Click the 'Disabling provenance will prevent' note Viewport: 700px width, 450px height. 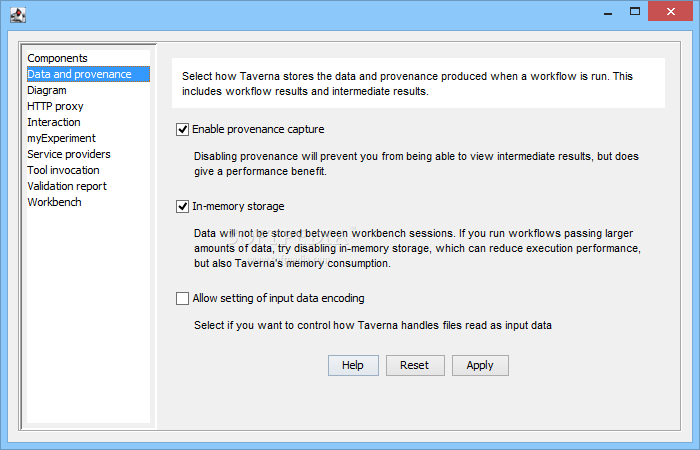pos(416,164)
